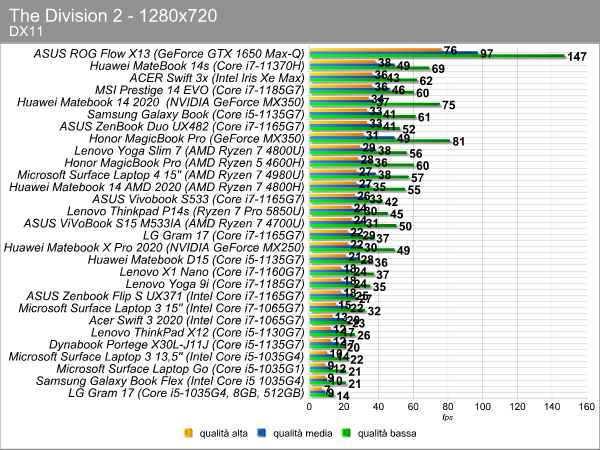Image resolution: width=600 pixels, height=450 pixels.
Task: Click the green 147 fps bar for ASUS ROG
Action: coord(437,56)
